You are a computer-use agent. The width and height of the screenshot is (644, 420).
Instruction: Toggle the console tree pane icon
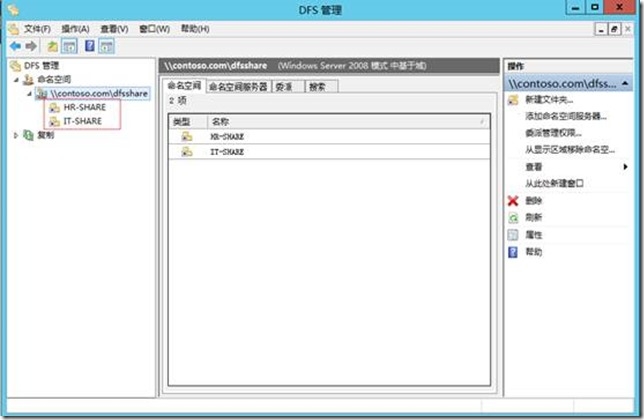(69, 46)
